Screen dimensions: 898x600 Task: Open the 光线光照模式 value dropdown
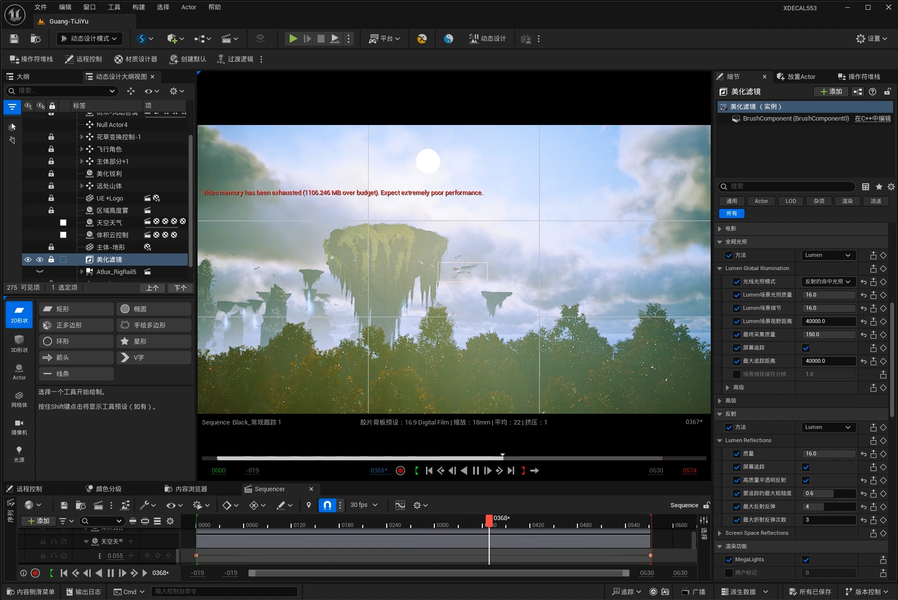[x=828, y=282]
